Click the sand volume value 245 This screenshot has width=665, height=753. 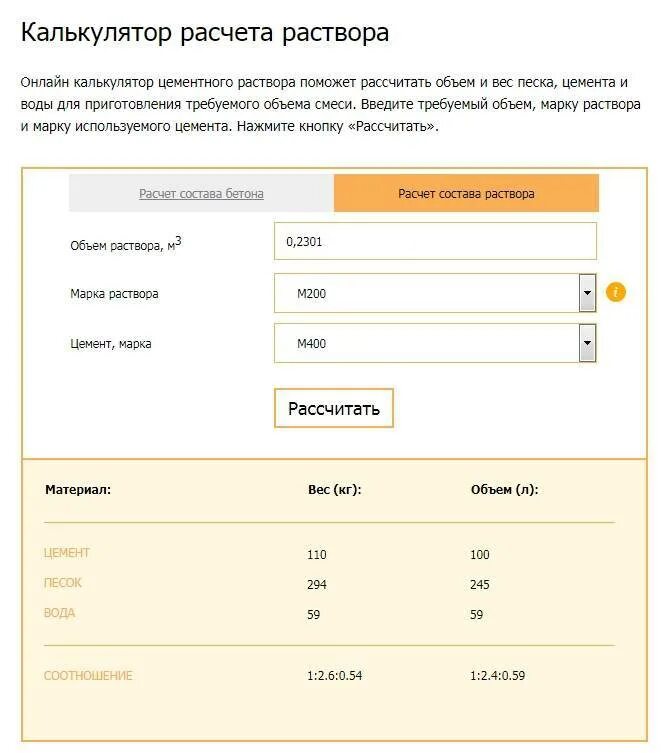pyautogui.click(x=480, y=585)
